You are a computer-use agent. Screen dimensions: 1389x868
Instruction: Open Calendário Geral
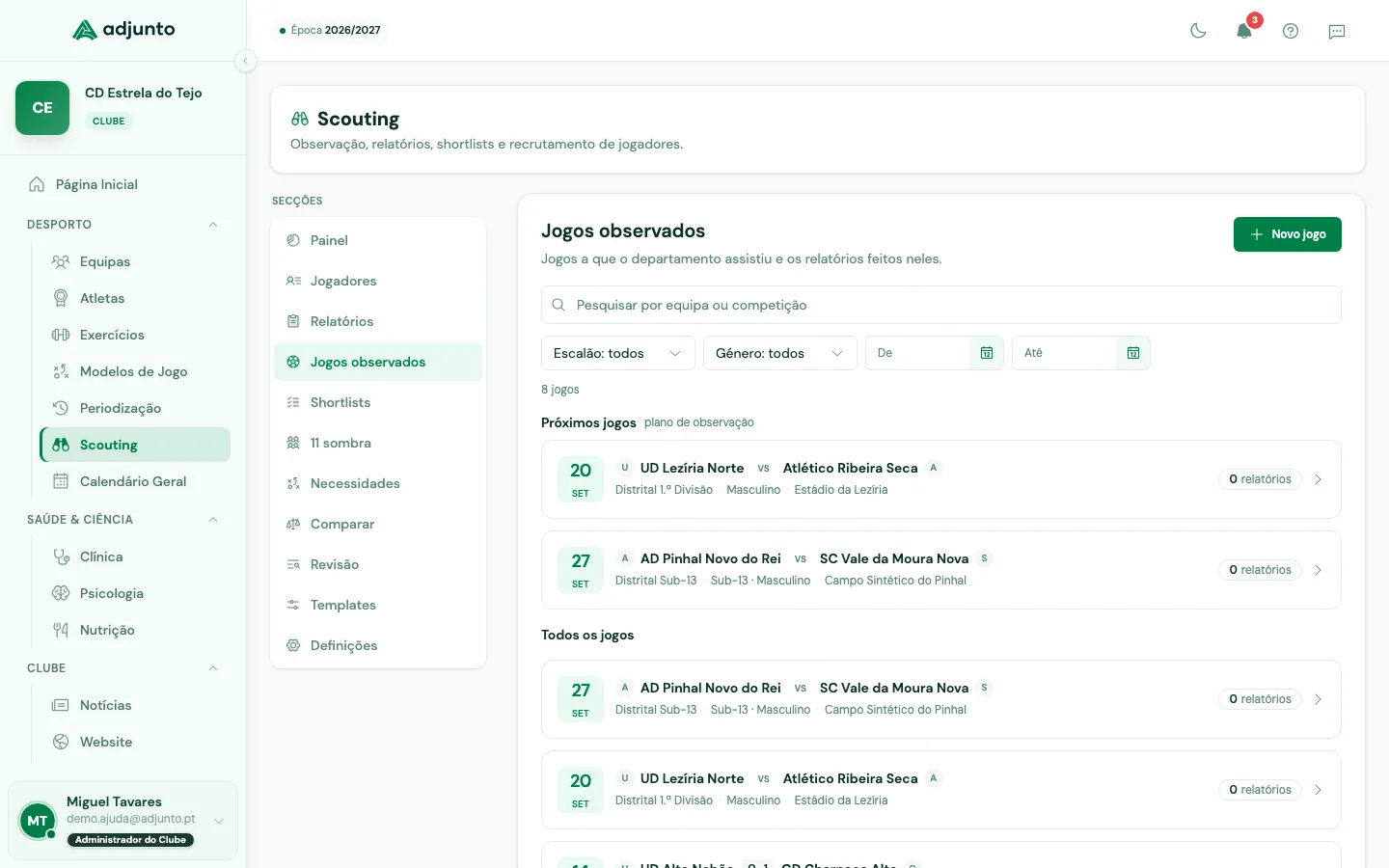pyautogui.click(x=135, y=481)
